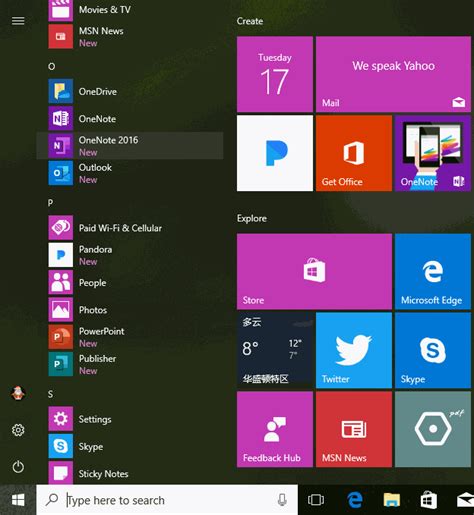Click the Explore group header
This screenshot has height=515, width=474.
pos(252,218)
